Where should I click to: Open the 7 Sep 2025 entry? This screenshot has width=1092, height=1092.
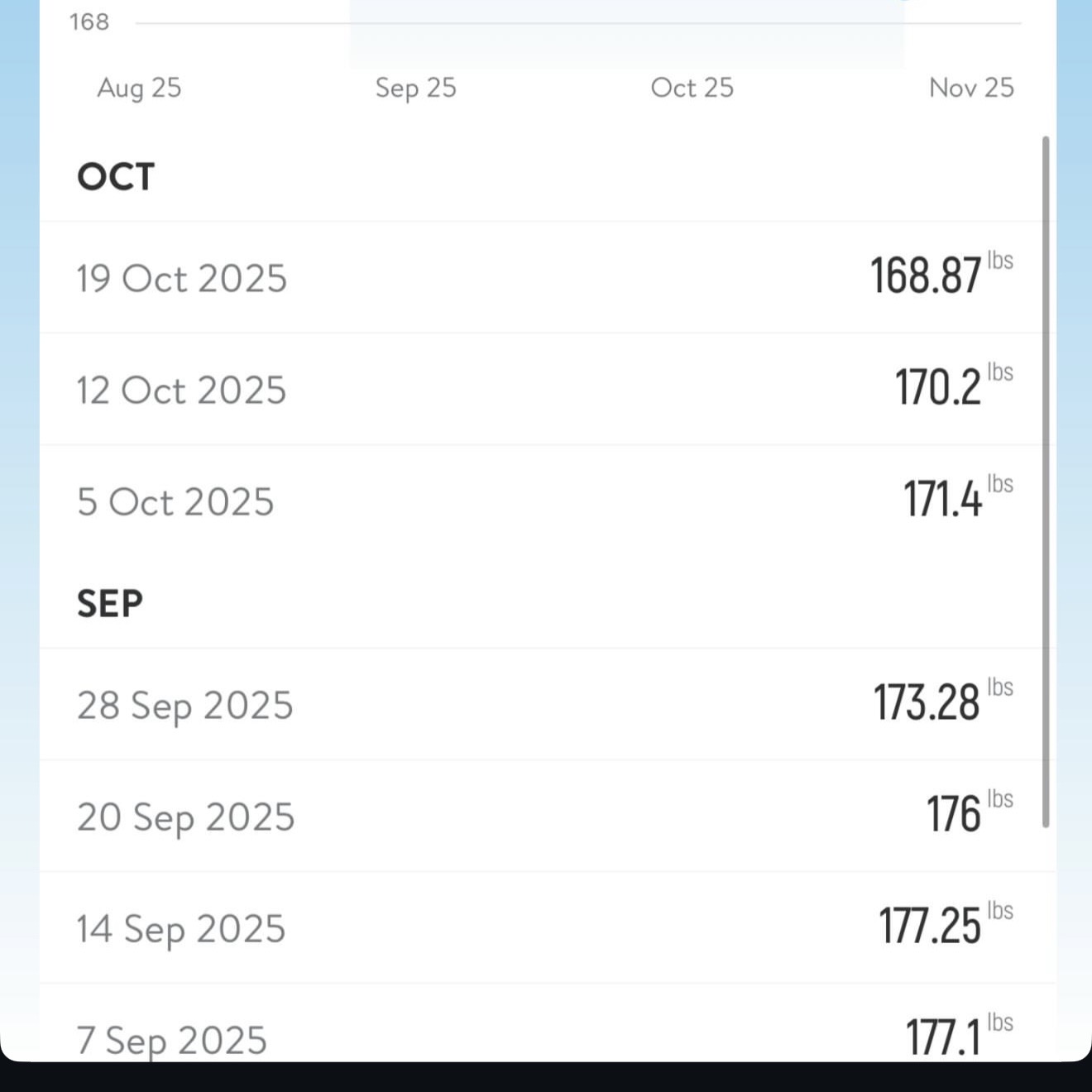172,1039
